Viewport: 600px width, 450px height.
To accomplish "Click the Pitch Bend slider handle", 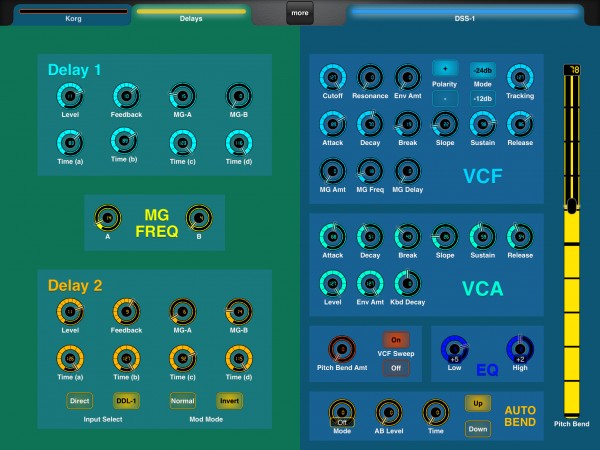I will point(572,206).
